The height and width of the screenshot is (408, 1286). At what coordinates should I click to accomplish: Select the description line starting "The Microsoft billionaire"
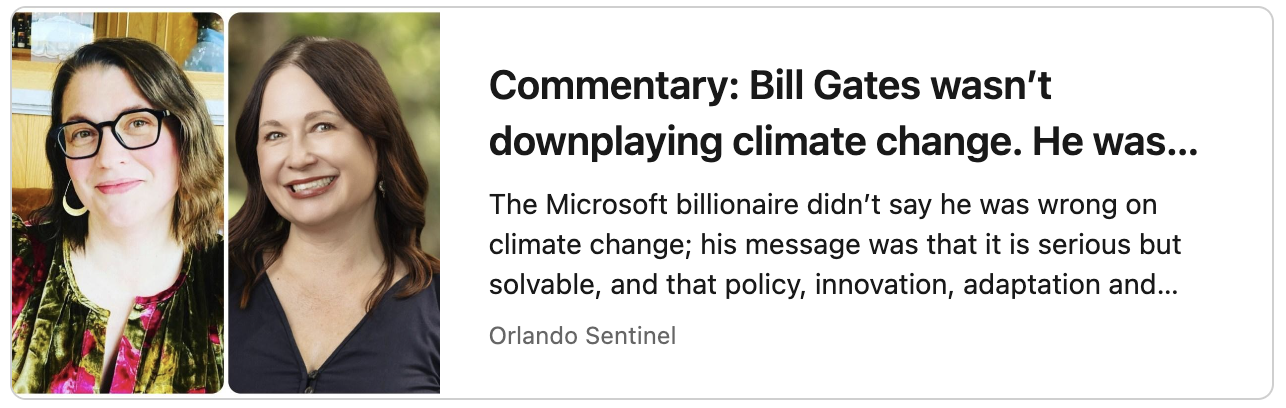(822, 205)
